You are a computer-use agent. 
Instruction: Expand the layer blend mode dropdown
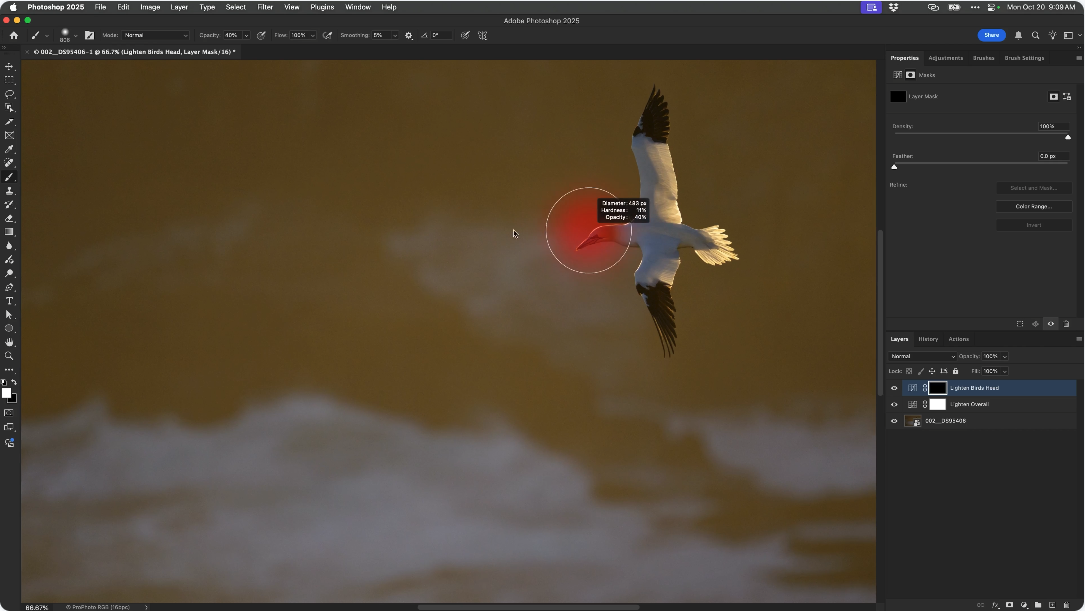click(x=922, y=356)
